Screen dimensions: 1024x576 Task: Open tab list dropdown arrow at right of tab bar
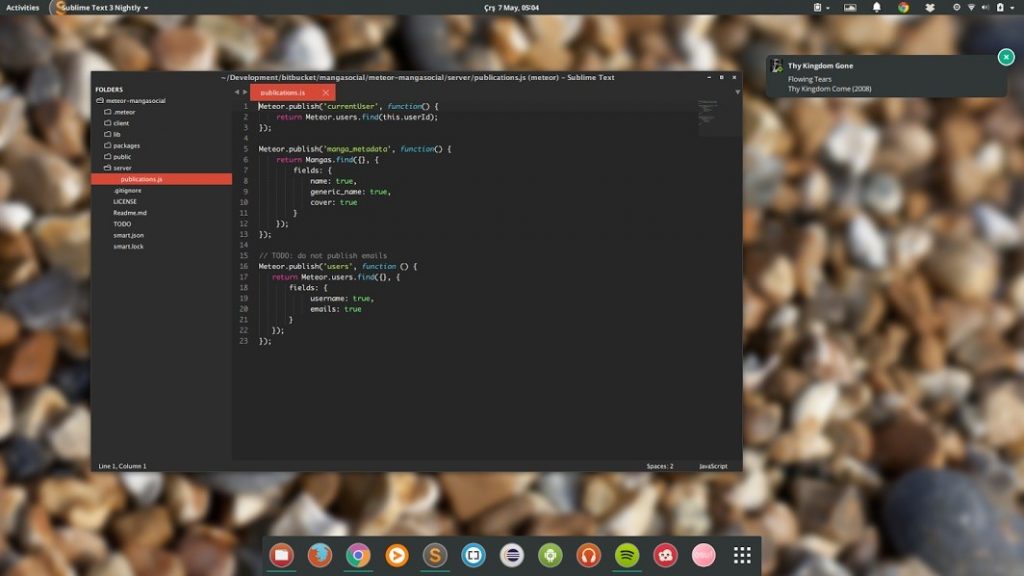[737, 92]
